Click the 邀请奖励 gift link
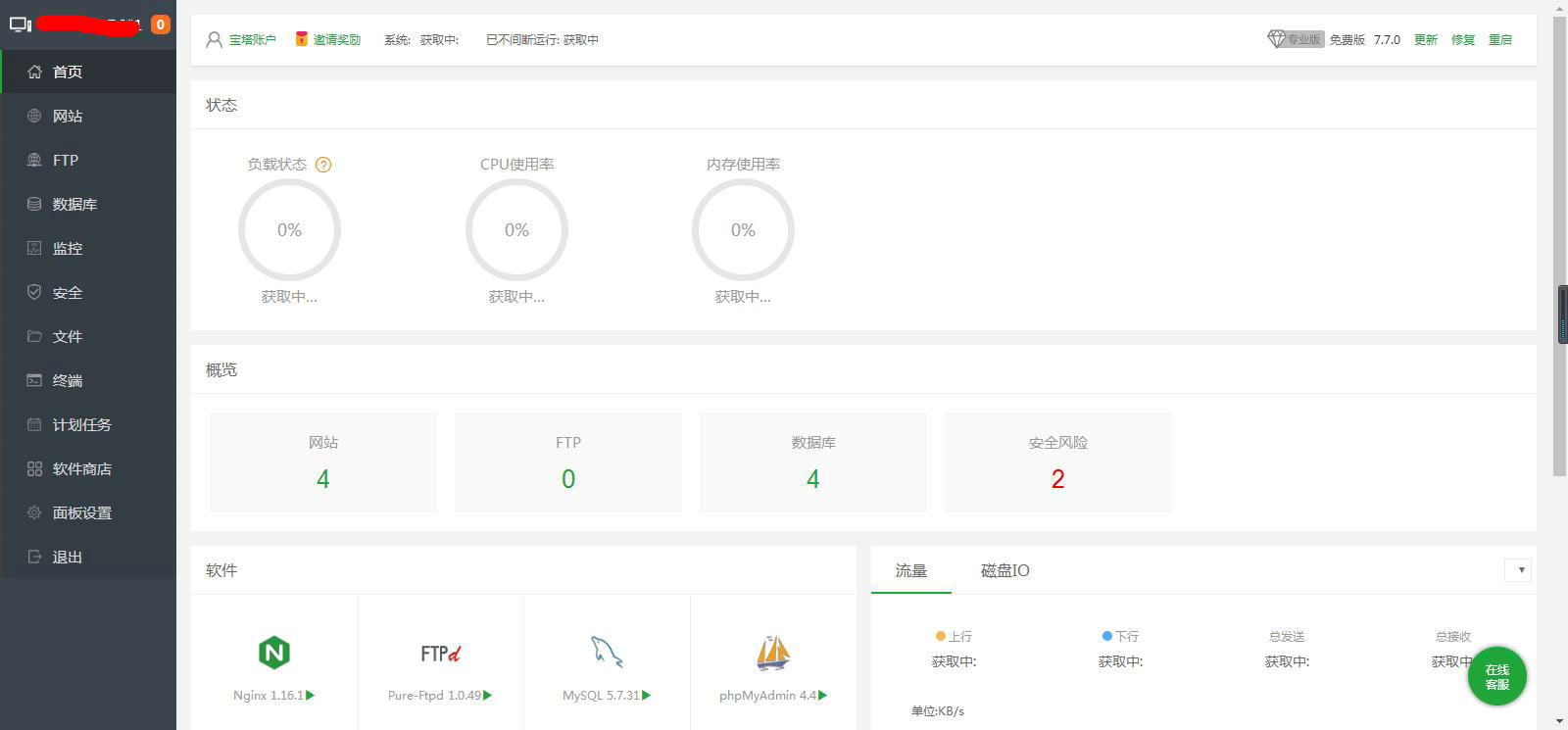 pos(336,39)
